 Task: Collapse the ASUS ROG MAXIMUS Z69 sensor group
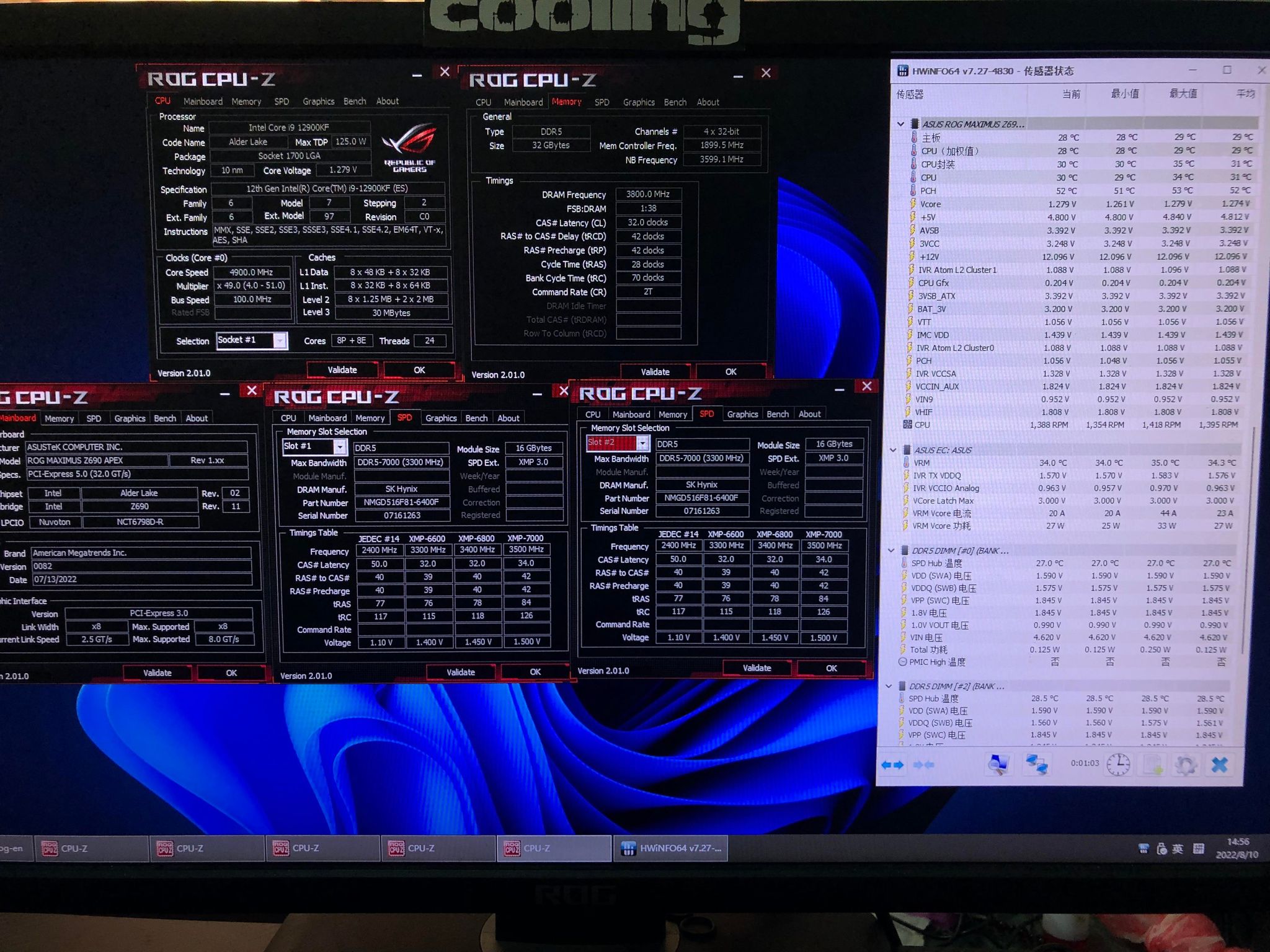pyautogui.click(x=900, y=124)
